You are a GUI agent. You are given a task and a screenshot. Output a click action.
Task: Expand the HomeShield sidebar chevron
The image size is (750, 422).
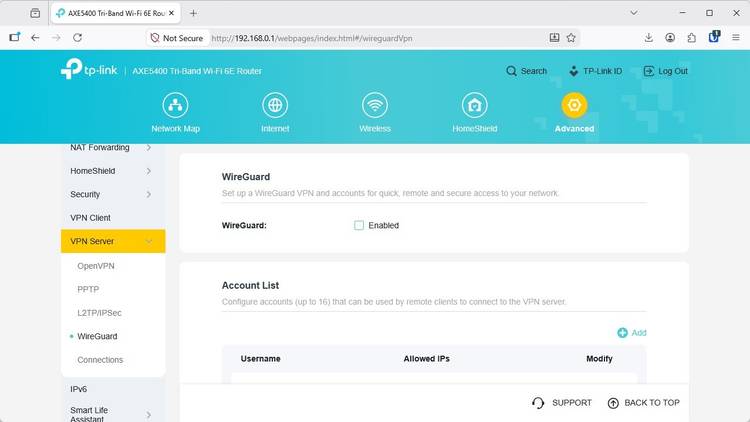coord(149,171)
